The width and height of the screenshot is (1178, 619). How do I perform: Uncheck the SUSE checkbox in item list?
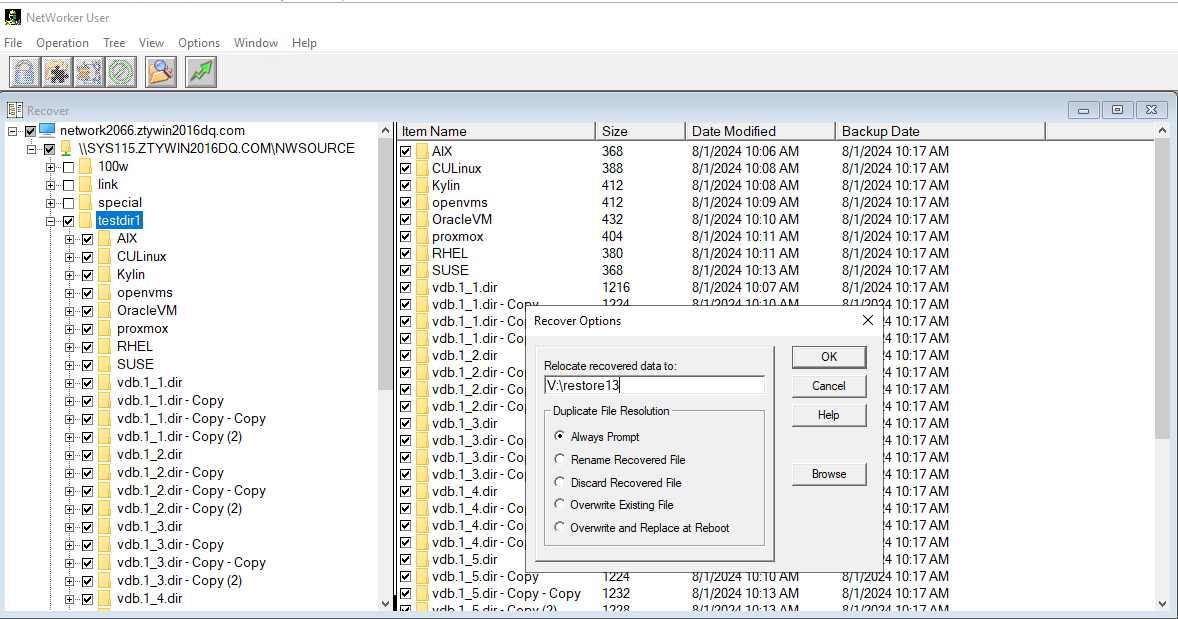click(x=406, y=270)
